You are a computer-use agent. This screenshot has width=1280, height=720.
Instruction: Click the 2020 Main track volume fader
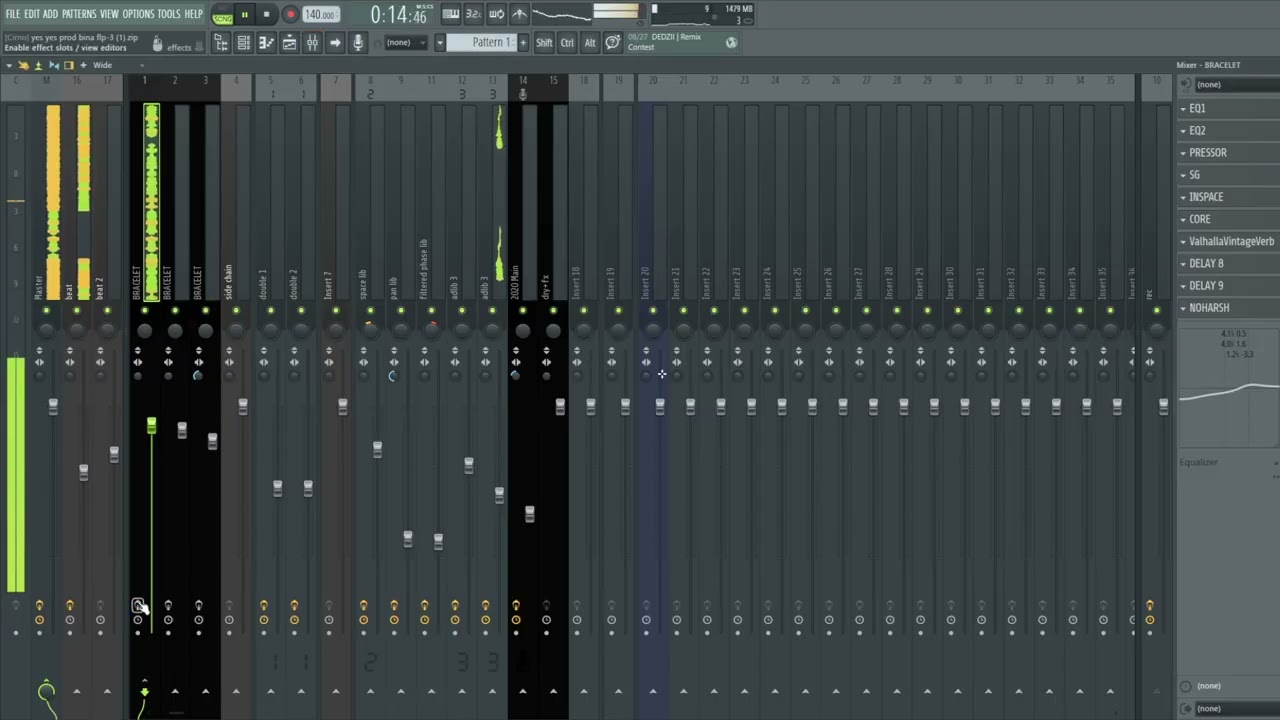(530, 514)
